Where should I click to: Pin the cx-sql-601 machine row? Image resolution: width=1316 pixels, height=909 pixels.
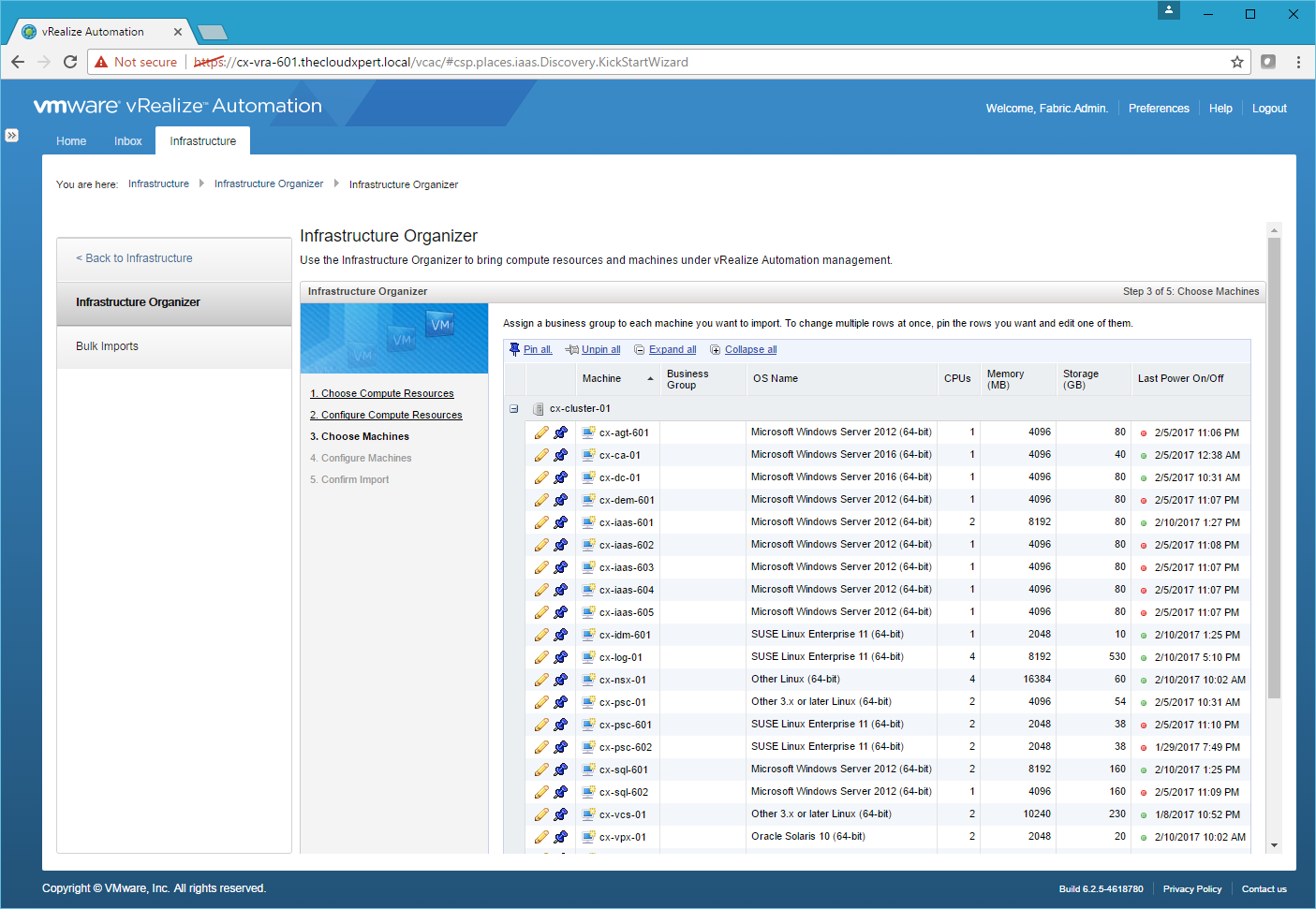pyautogui.click(x=560, y=770)
